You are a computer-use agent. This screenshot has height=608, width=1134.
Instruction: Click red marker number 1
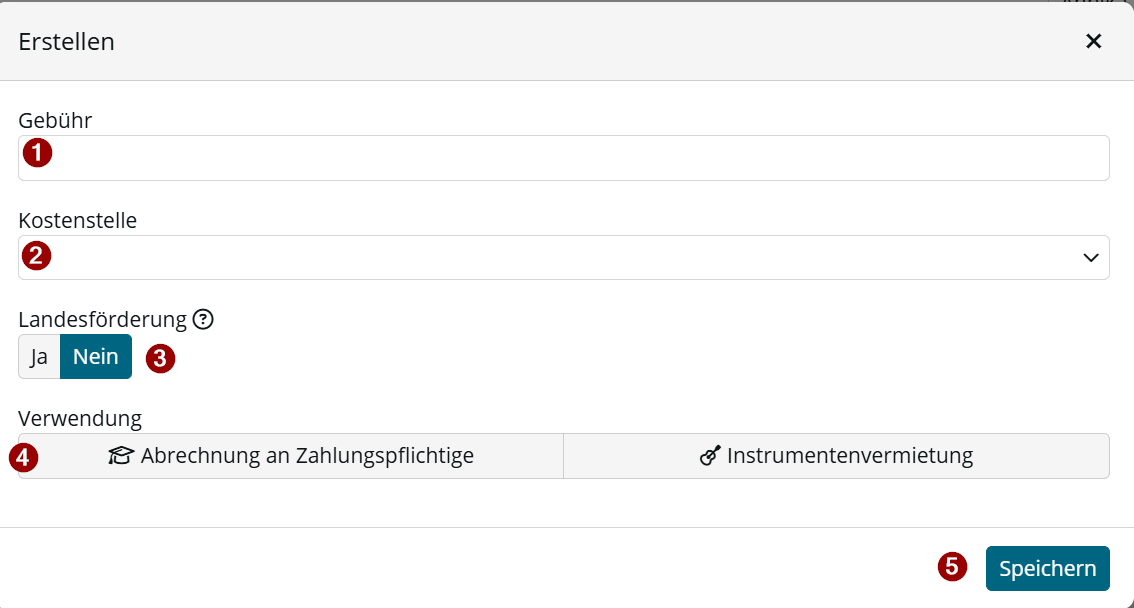pyautogui.click(x=38, y=153)
